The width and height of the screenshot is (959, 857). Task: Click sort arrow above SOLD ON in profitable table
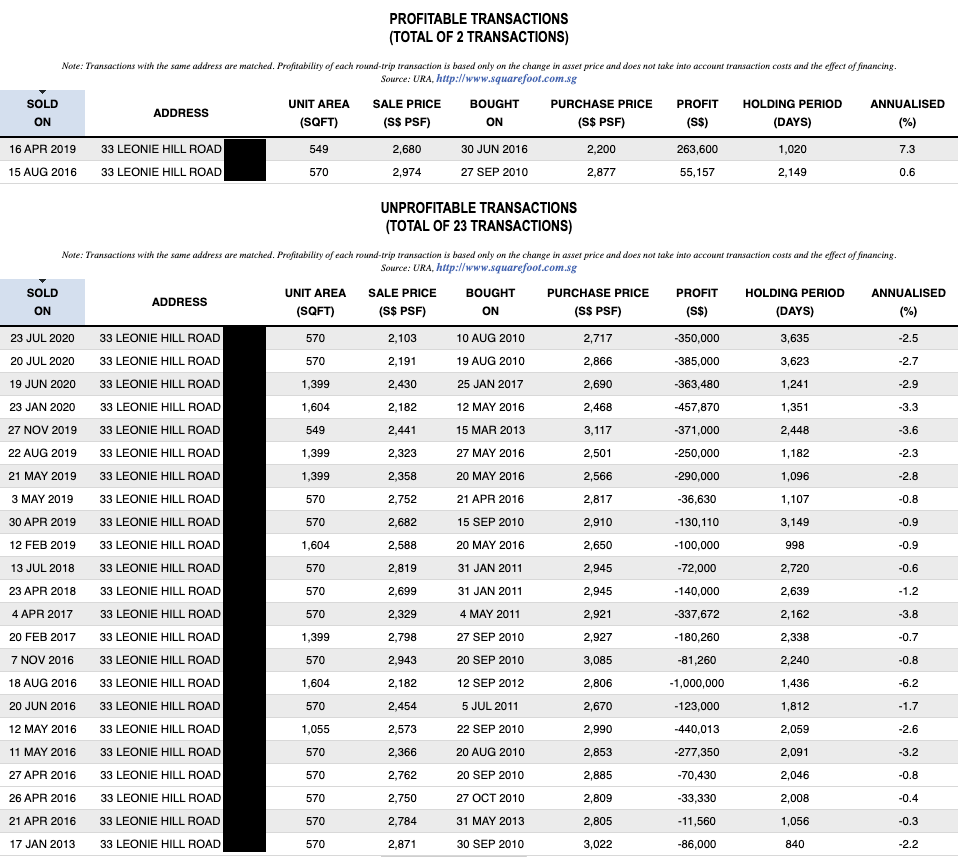pyautogui.click(x=42, y=91)
